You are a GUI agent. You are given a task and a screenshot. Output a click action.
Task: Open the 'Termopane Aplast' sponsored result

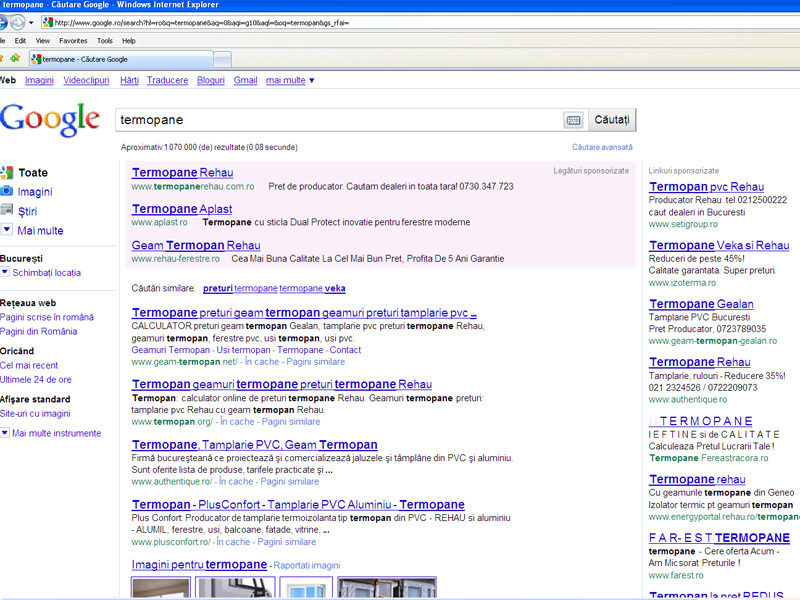point(182,209)
